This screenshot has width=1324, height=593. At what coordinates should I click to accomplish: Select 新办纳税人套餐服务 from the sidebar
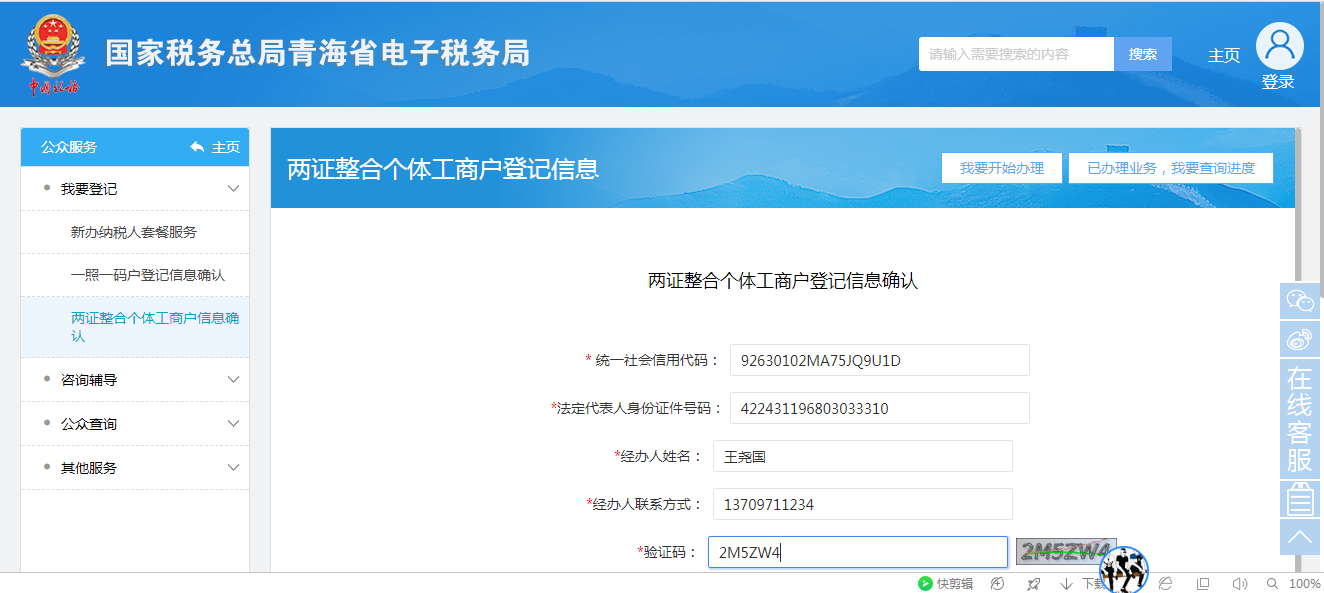pyautogui.click(x=135, y=231)
